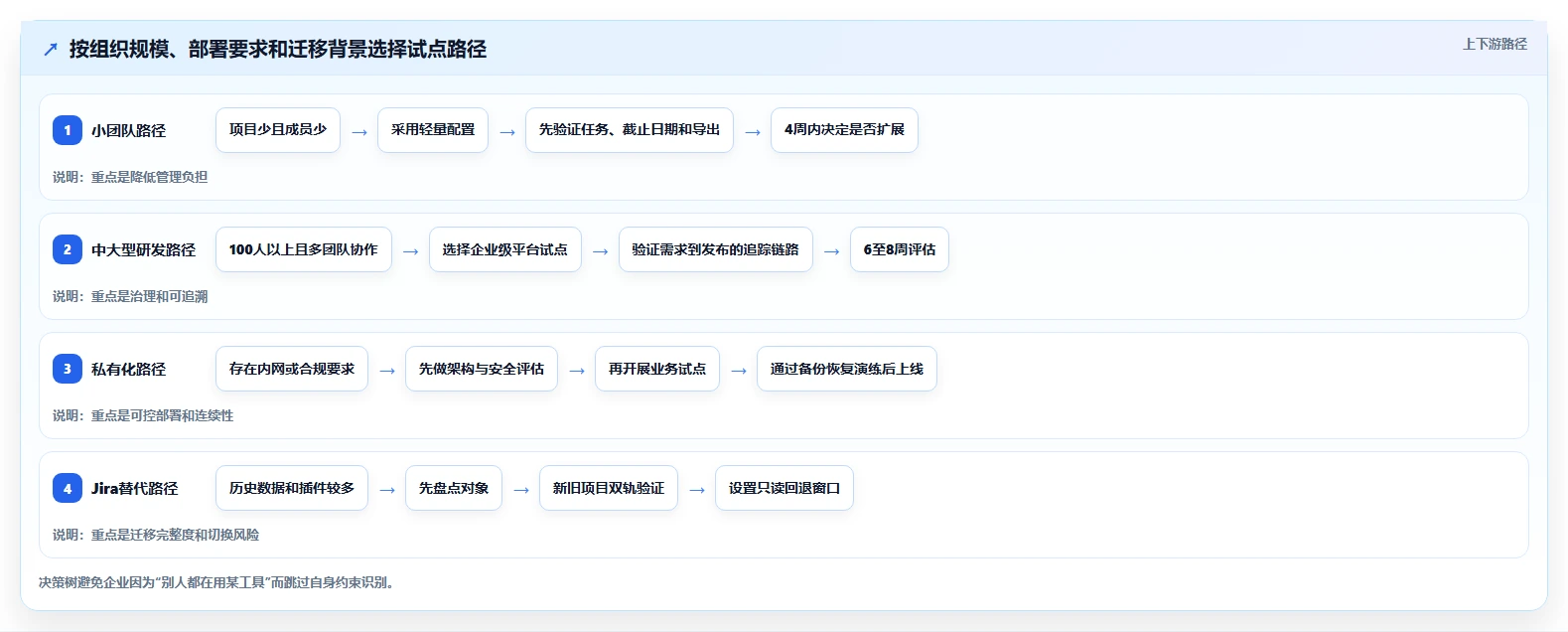The image size is (1568, 632).
Task: Click number badge 1 for 小团队路径
Action: pos(68,130)
